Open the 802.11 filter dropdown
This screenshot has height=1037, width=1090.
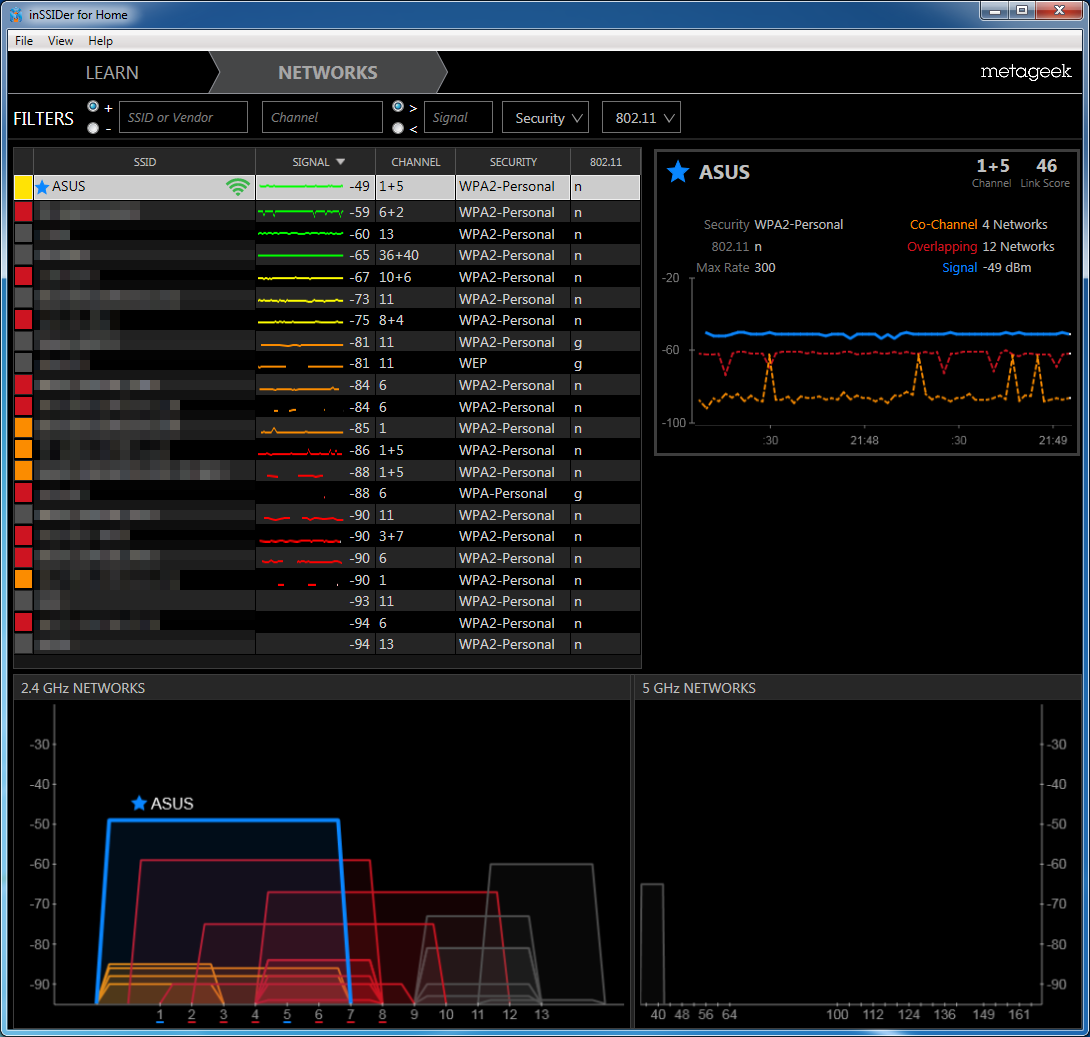(641, 117)
